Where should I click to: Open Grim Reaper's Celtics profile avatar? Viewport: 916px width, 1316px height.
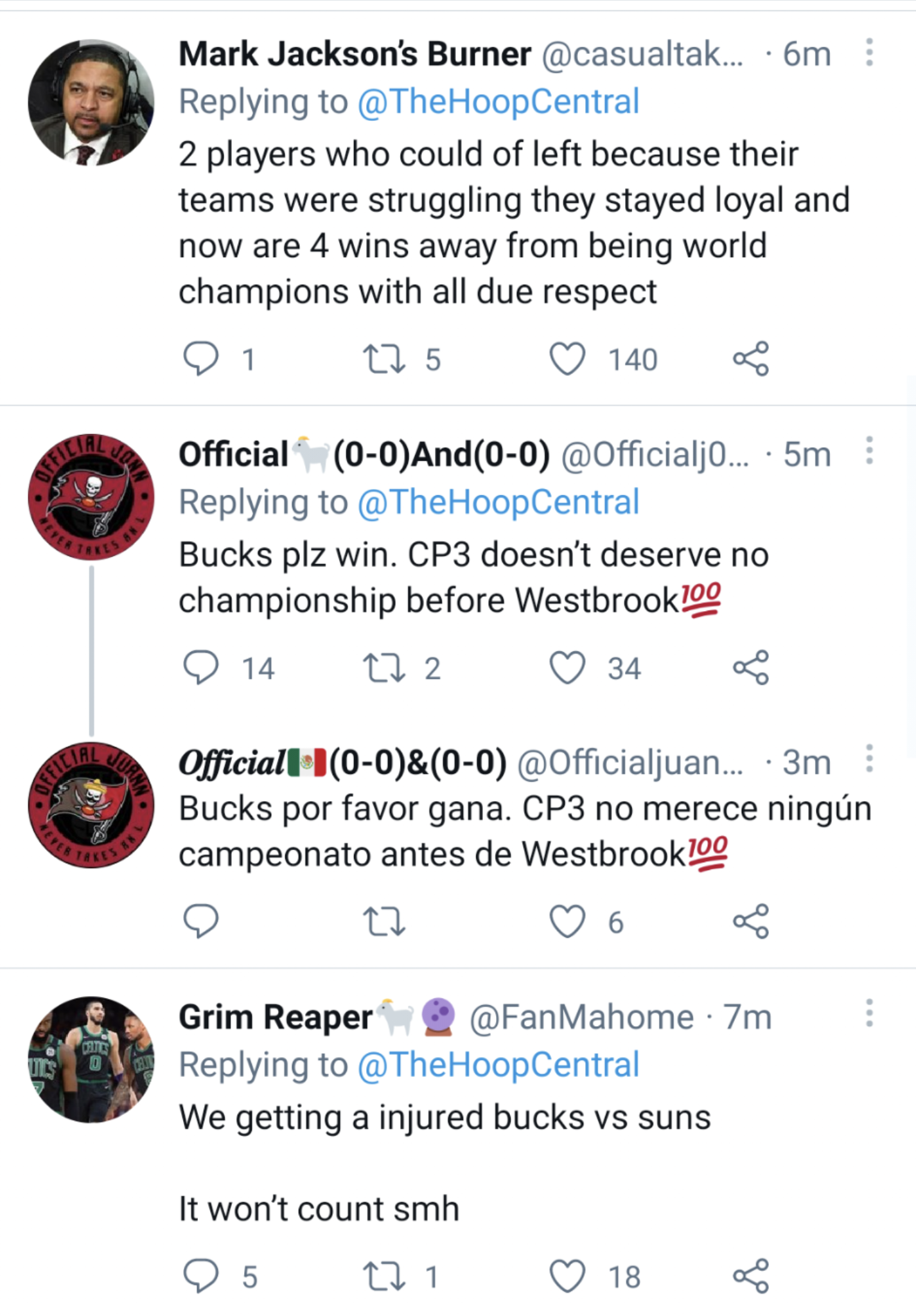[x=91, y=1059]
